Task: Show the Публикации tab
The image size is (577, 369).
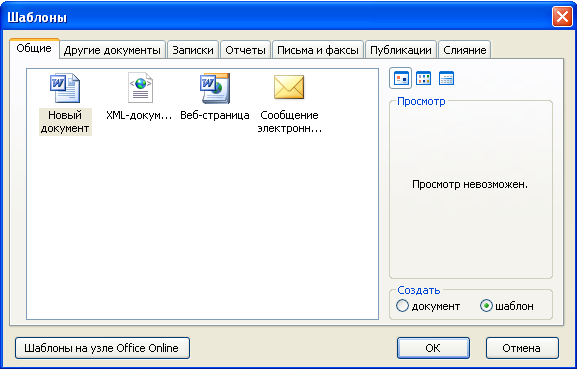Action: [401, 50]
